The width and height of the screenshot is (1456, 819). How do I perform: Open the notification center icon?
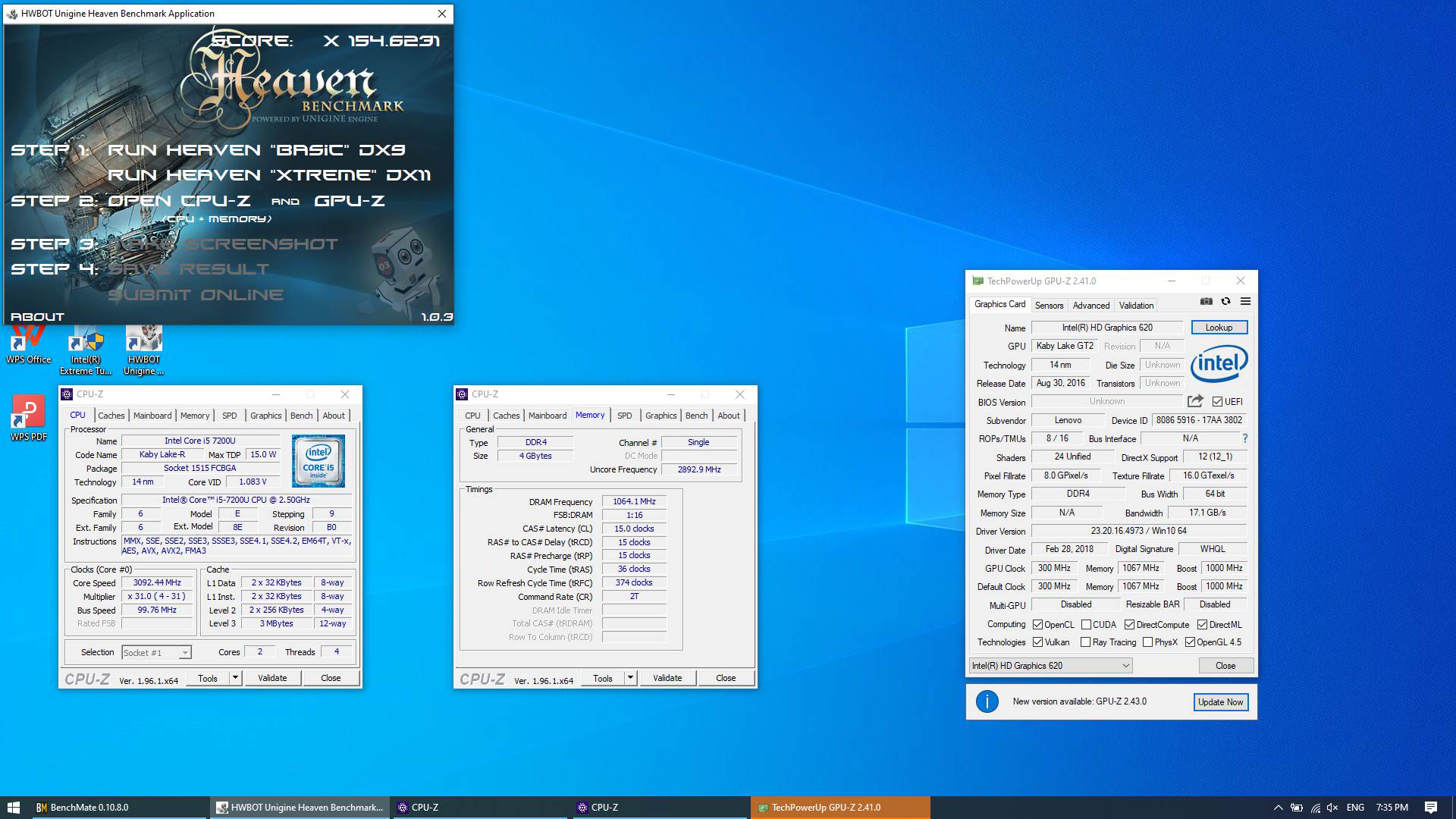click(1431, 808)
